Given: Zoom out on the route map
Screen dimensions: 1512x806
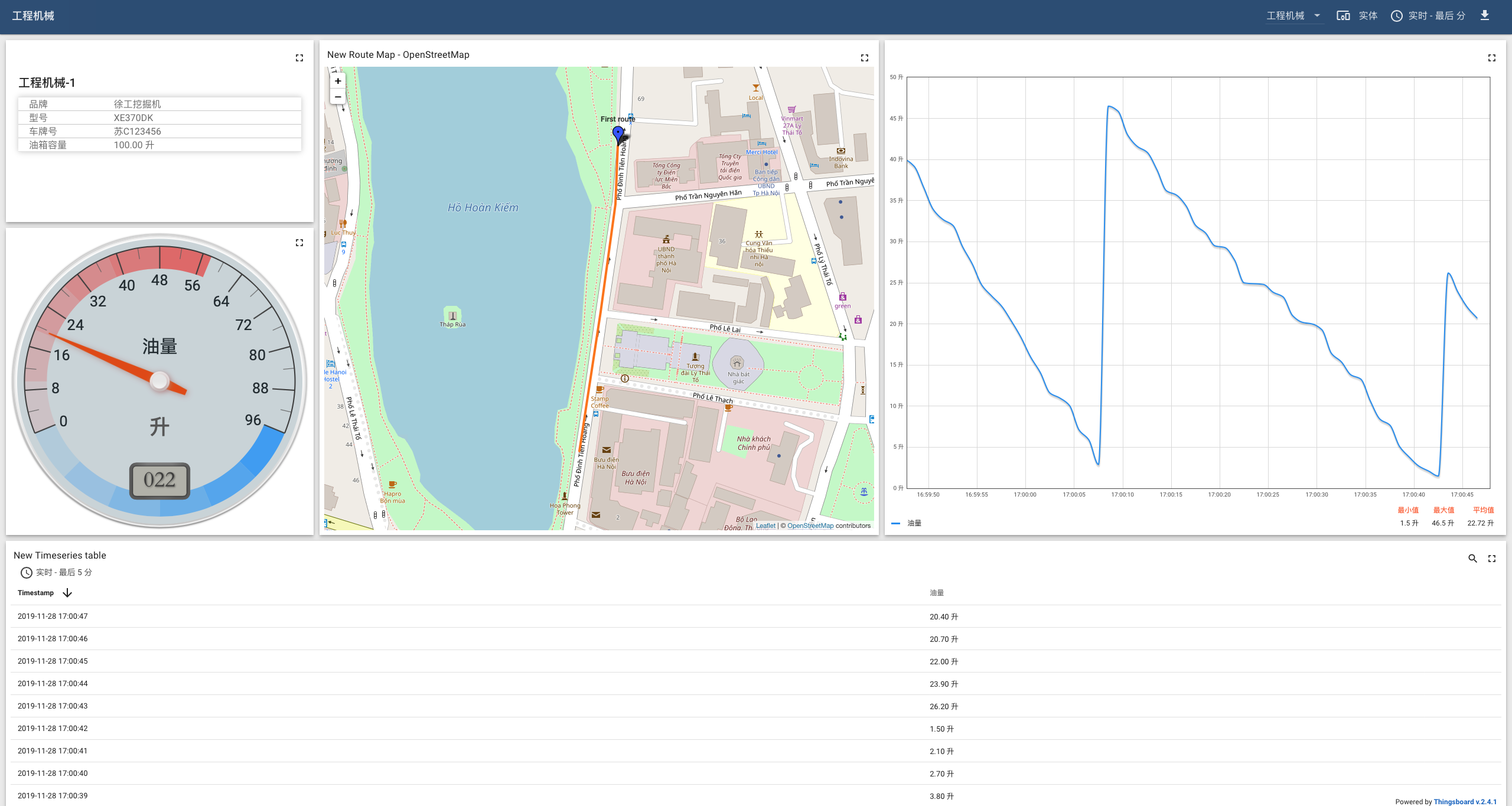Looking at the screenshot, I should pos(338,97).
